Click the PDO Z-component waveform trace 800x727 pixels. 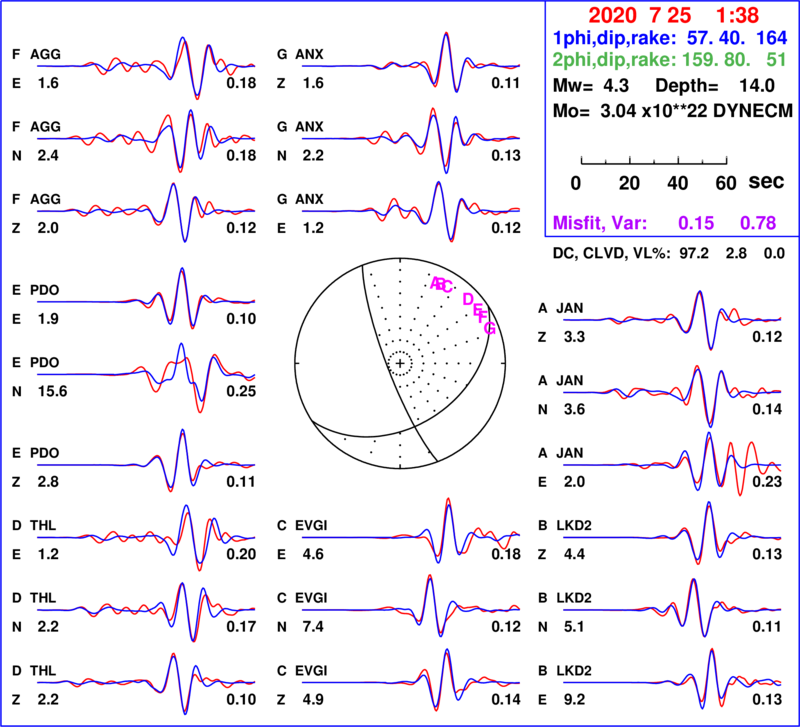(146, 461)
